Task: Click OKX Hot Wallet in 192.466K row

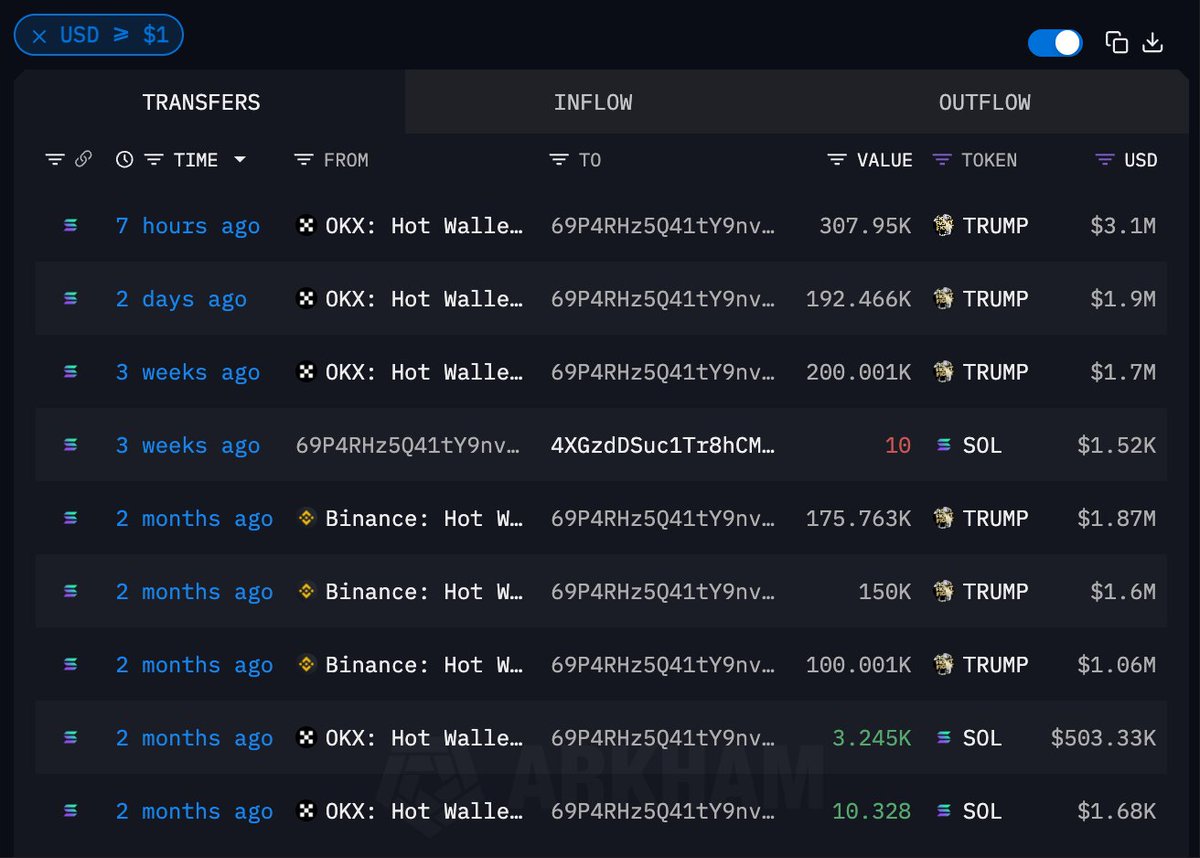Action: pyautogui.click(x=424, y=299)
